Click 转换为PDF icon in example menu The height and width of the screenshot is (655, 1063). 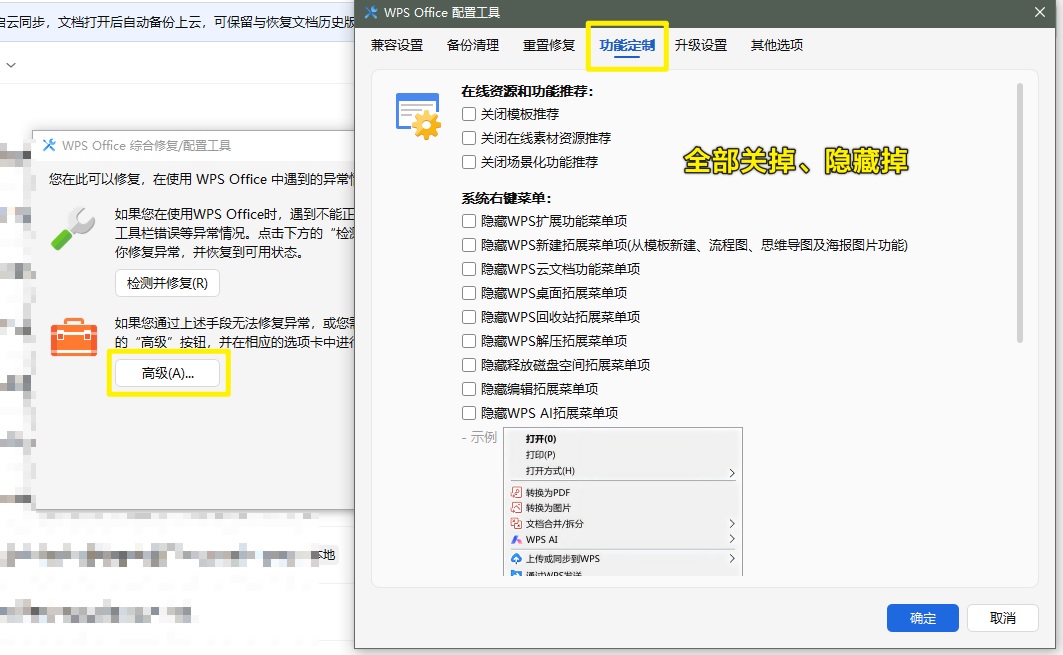516,492
